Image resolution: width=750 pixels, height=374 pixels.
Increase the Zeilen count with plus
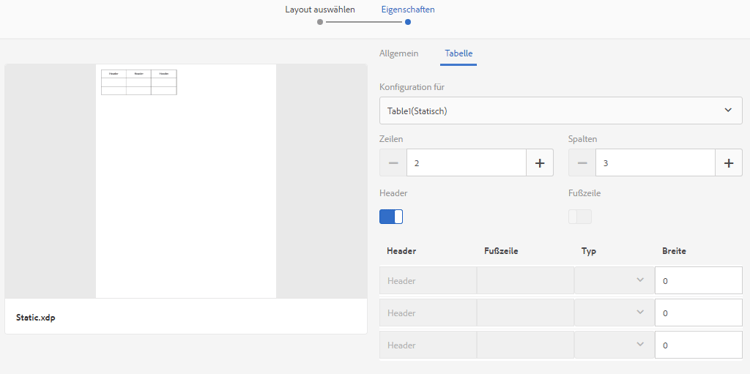tap(540, 163)
